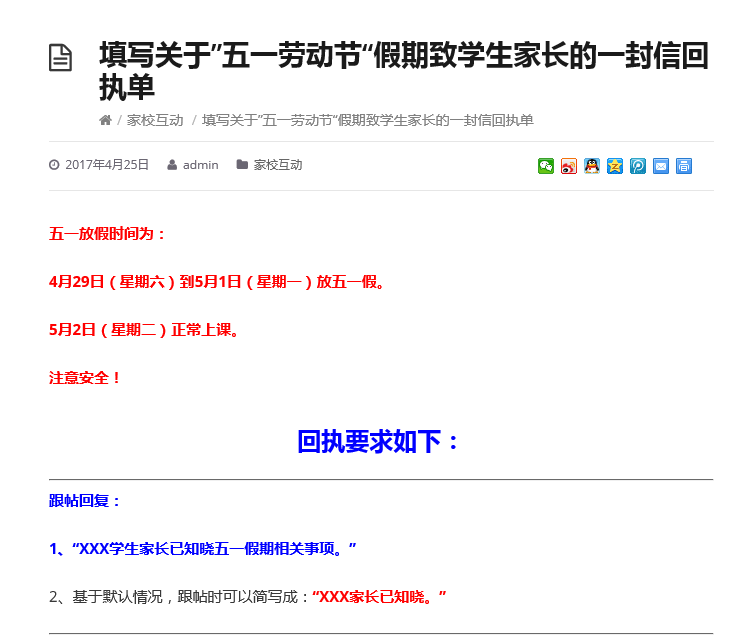Image resolution: width=753 pixels, height=642 pixels.
Task: Share to QZone star icon
Action: point(614,166)
